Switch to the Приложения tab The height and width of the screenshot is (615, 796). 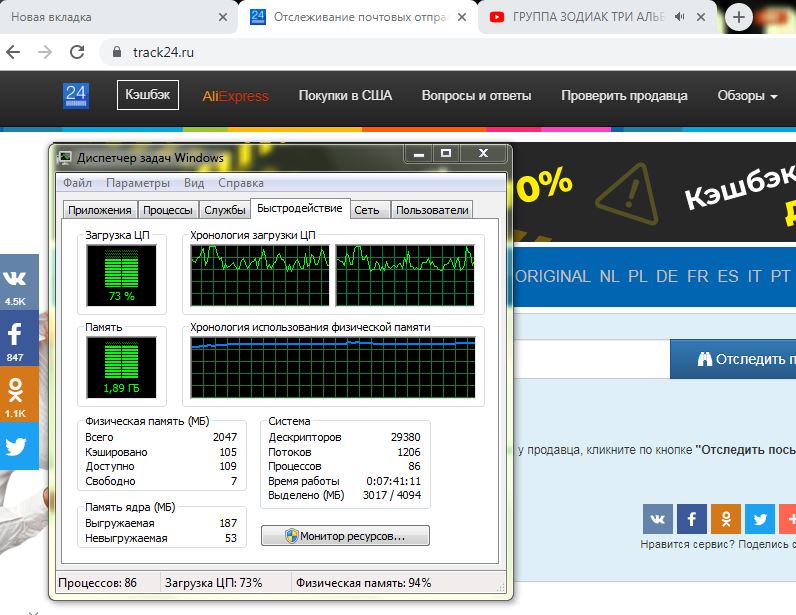pos(100,210)
